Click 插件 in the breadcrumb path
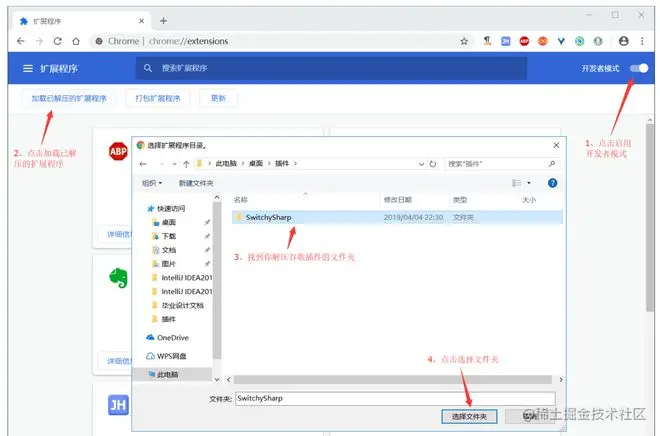The image size is (660, 436). coord(282,164)
